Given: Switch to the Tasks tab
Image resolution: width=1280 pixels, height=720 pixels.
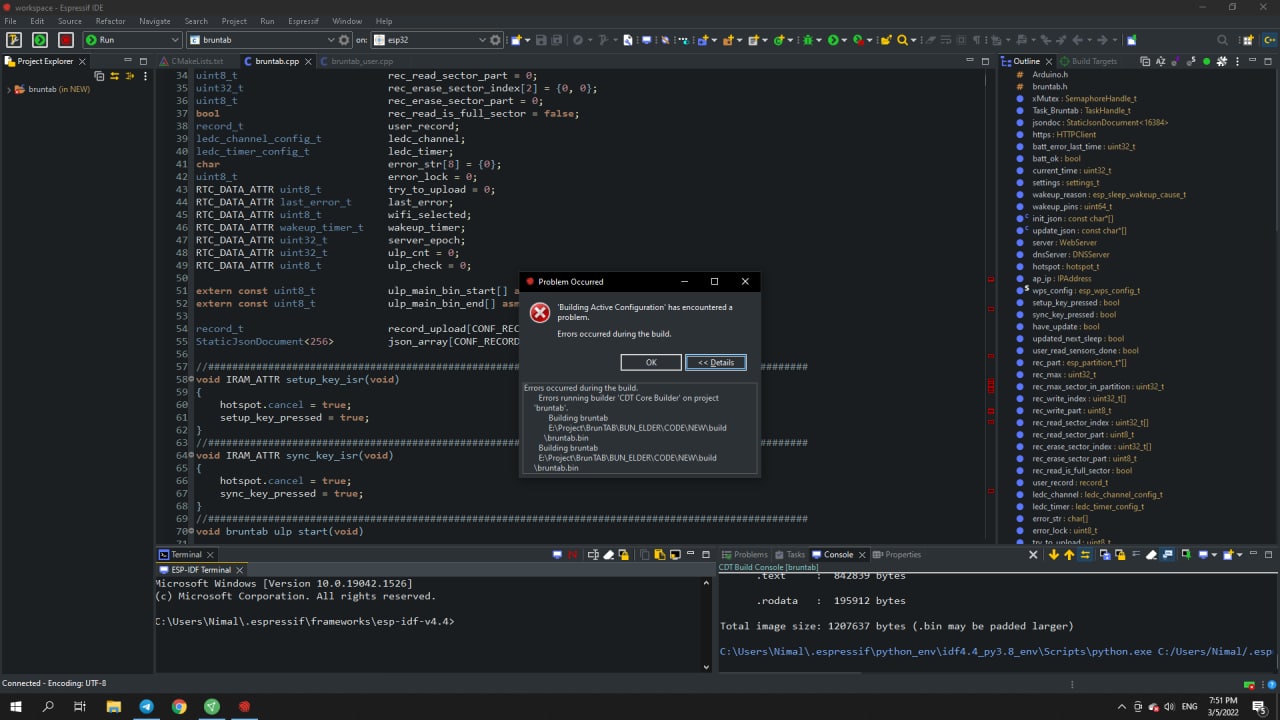Looking at the screenshot, I should pyautogui.click(x=789, y=554).
